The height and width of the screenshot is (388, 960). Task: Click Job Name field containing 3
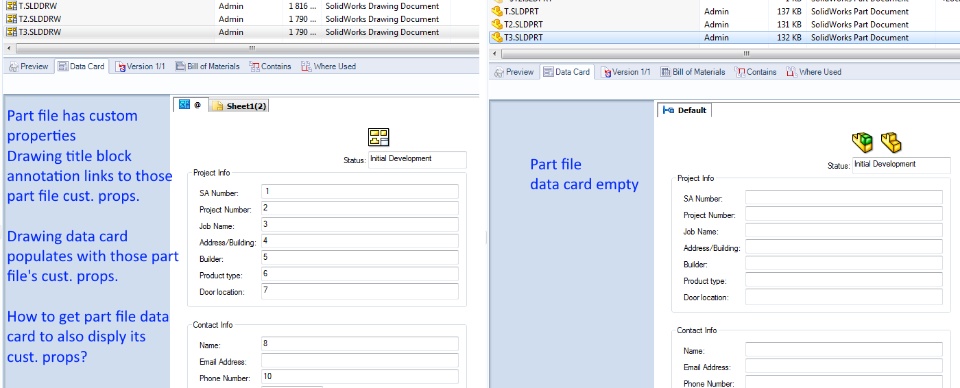pos(360,225)
